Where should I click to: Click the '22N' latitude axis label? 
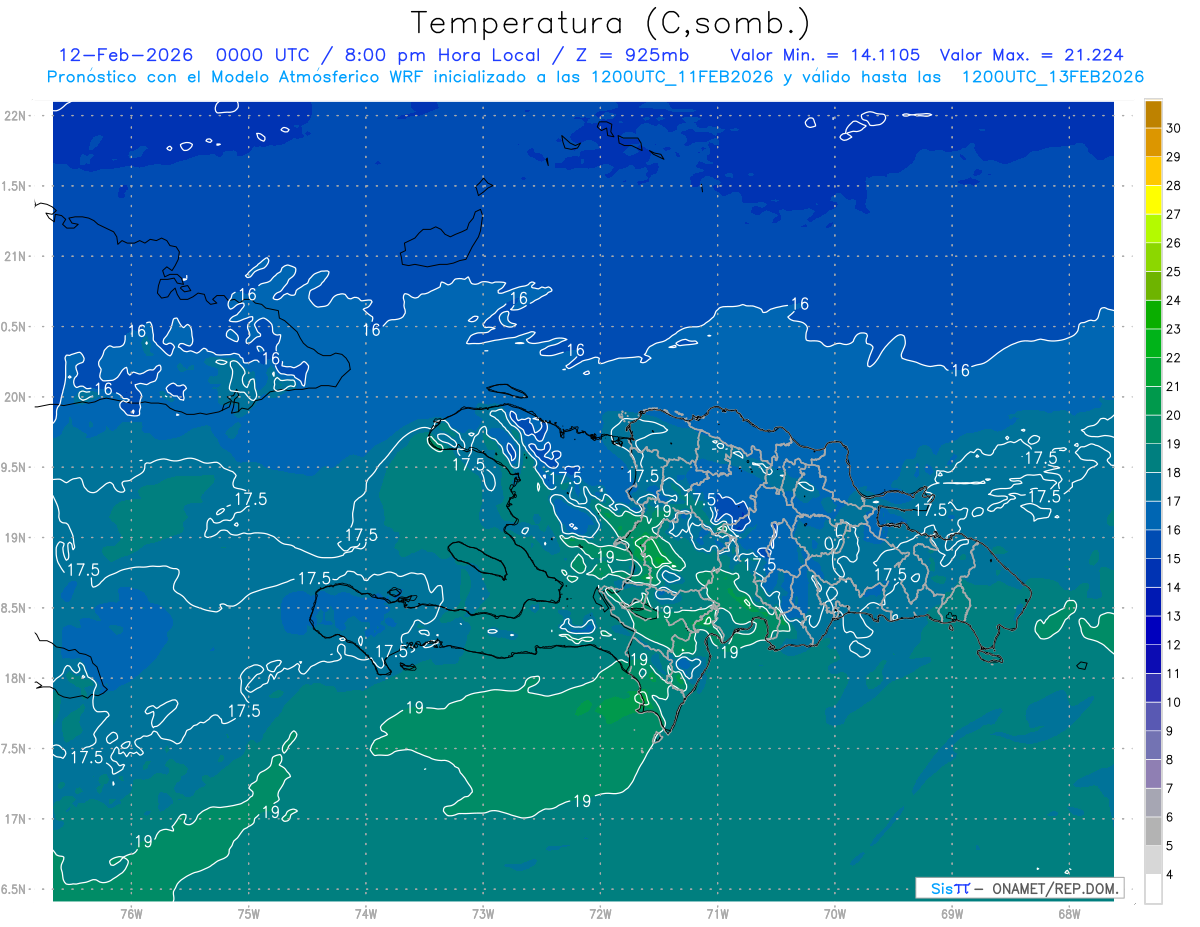(x=16, y=115)
